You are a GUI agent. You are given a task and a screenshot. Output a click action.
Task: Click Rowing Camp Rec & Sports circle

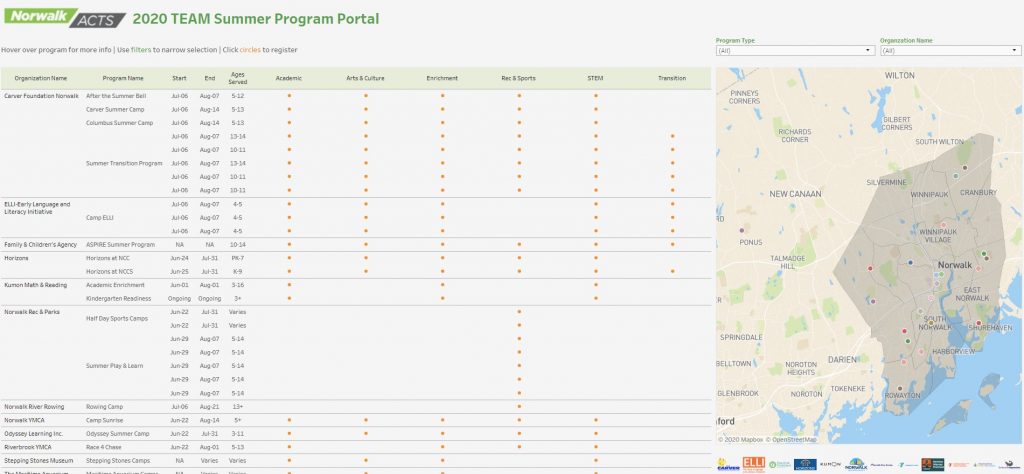(x=519, y=406)
